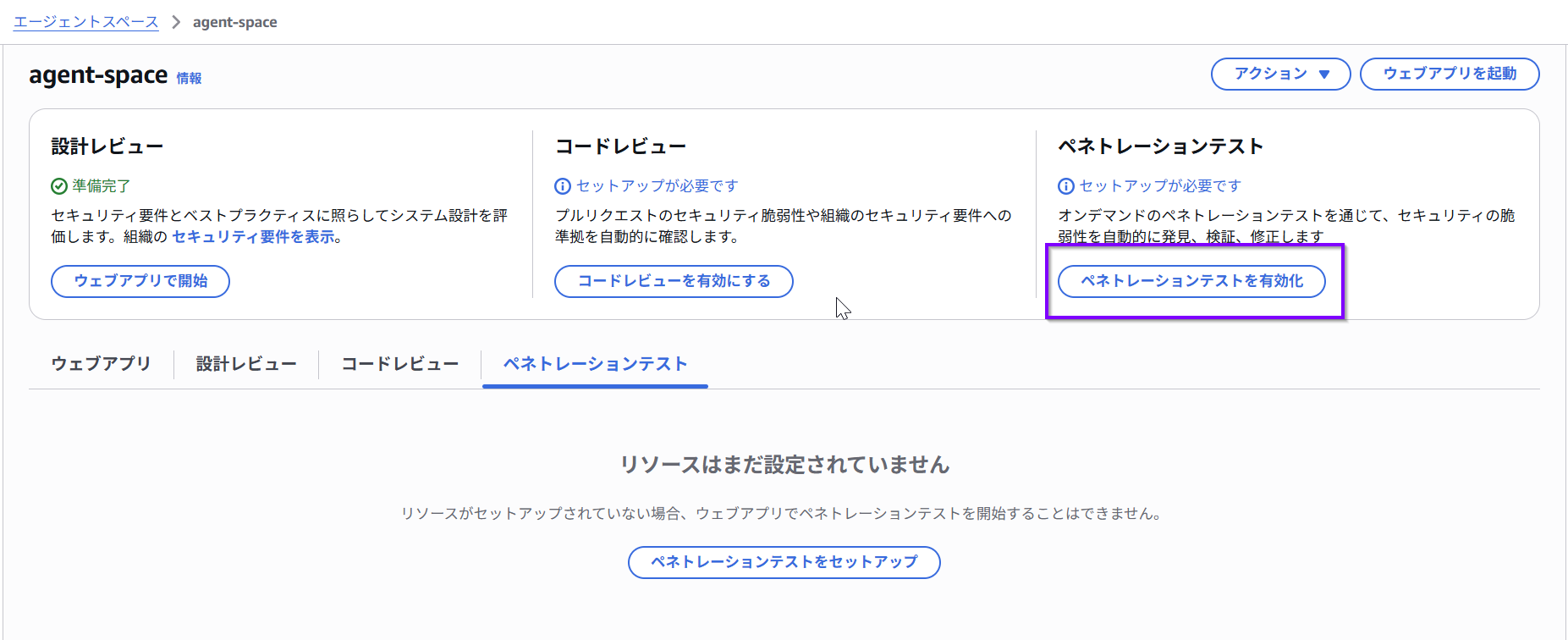Switch to the ウェブアプリ tab
This screenshot has height=640, width=1568.
point(101,364)
